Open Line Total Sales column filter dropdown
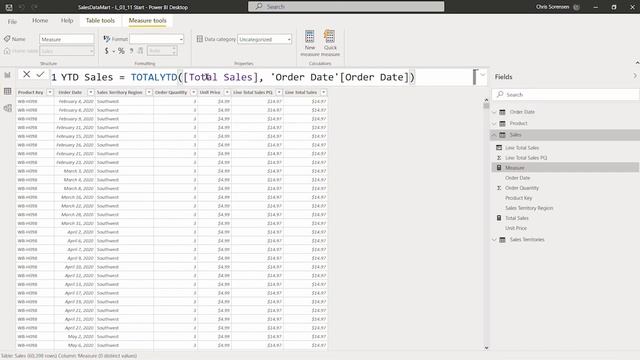This screenshot has height=360, width=640. click(323, 92)
